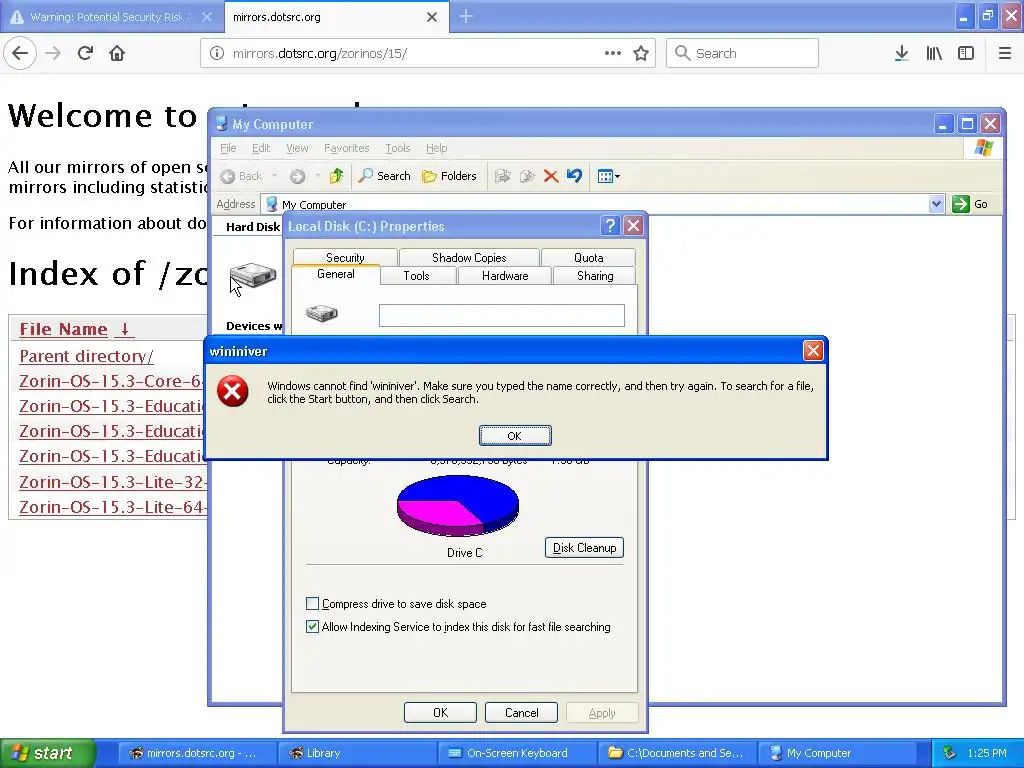1024x768 pixels.
Task: Switch to the Quota tab
Action: (588, 257)
